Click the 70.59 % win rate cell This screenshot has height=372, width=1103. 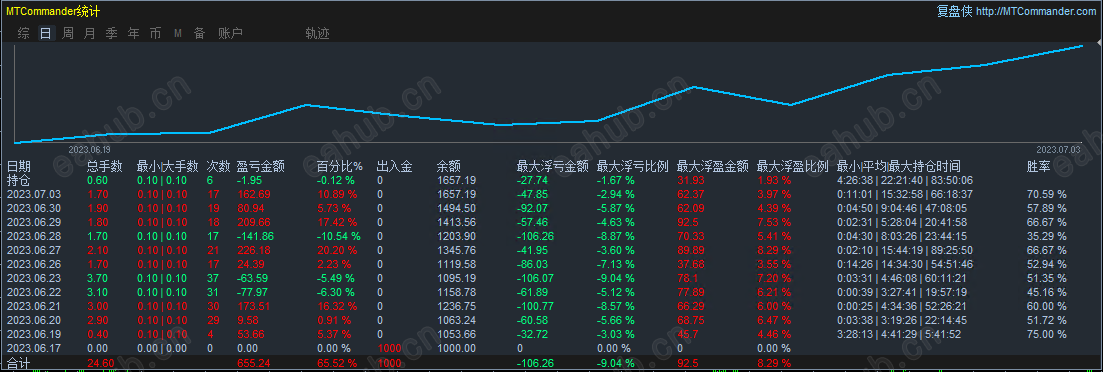[x=1047, y=194]
